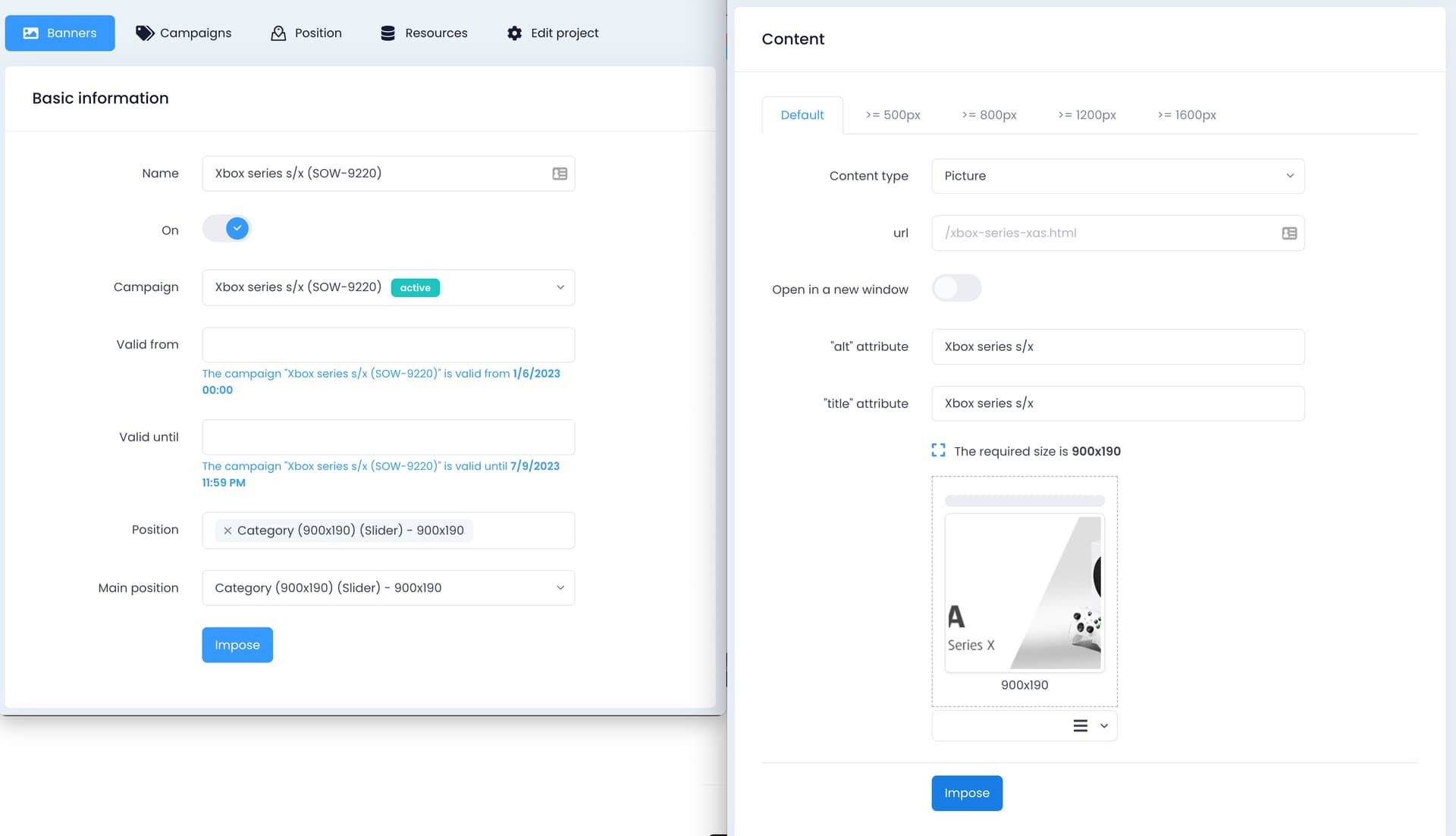Click the Position stamp icon
This screenshot has height=836, width=1456.
[x=278, y=33]
